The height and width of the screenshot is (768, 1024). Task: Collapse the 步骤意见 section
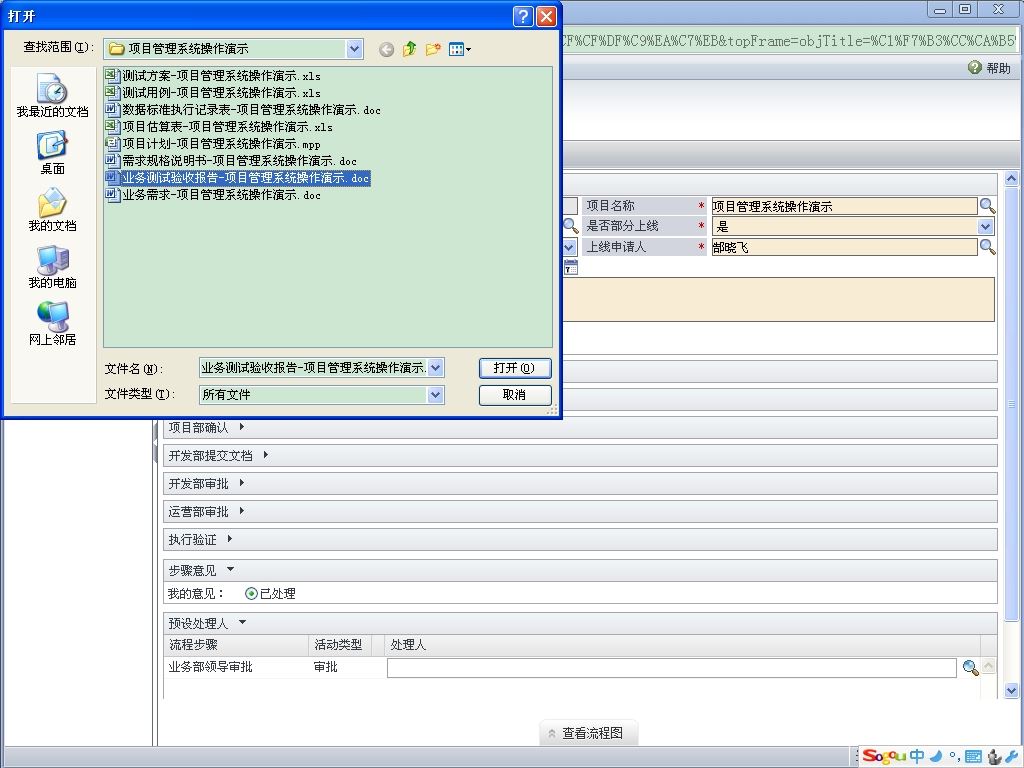pyautogui.click(x=230, y=569)
